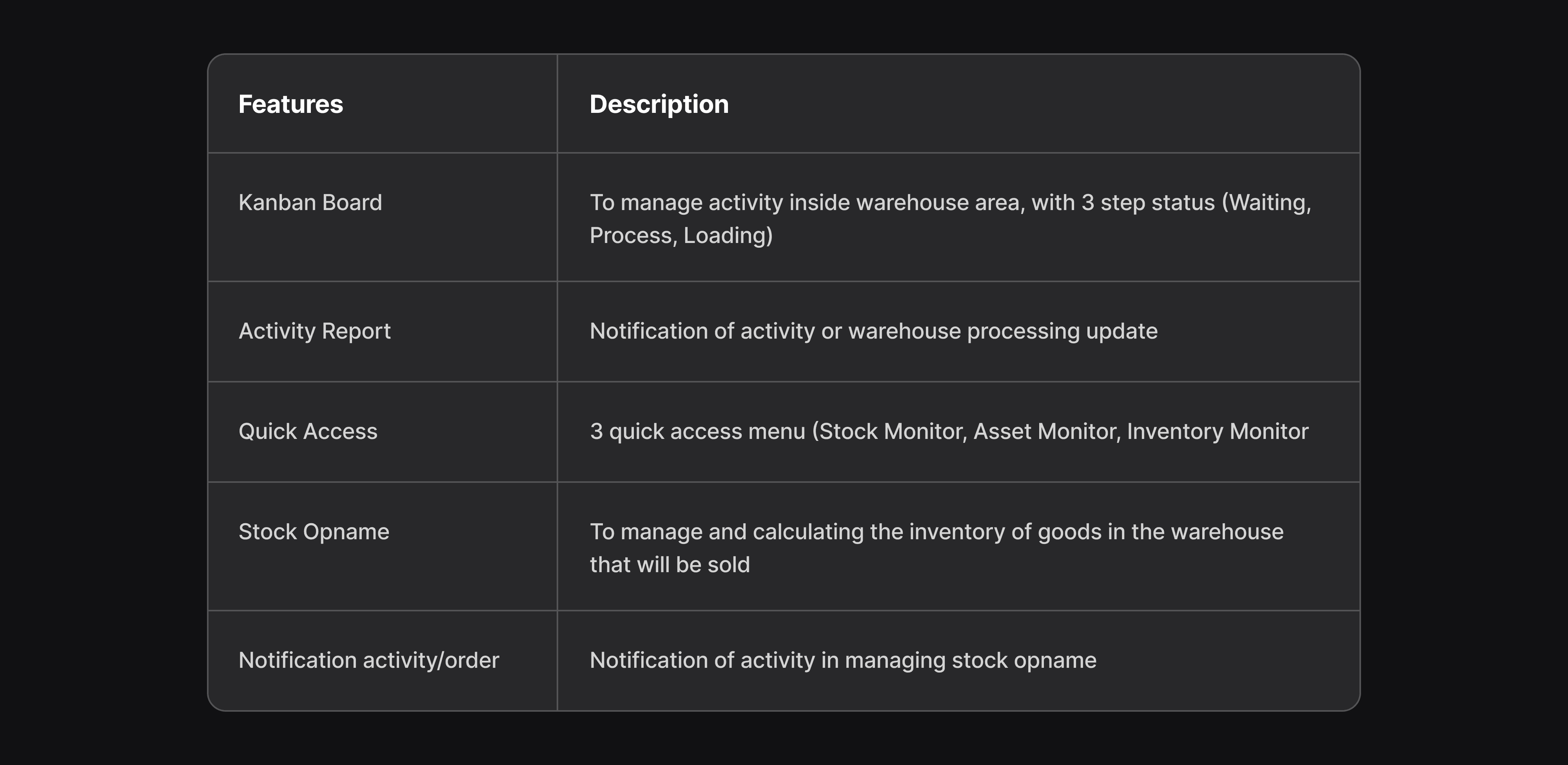Click the 'Process, Loading)' text line
The width and height of the screenshot is (1568, 765).
pyautogui.click(x=681, y=236)
